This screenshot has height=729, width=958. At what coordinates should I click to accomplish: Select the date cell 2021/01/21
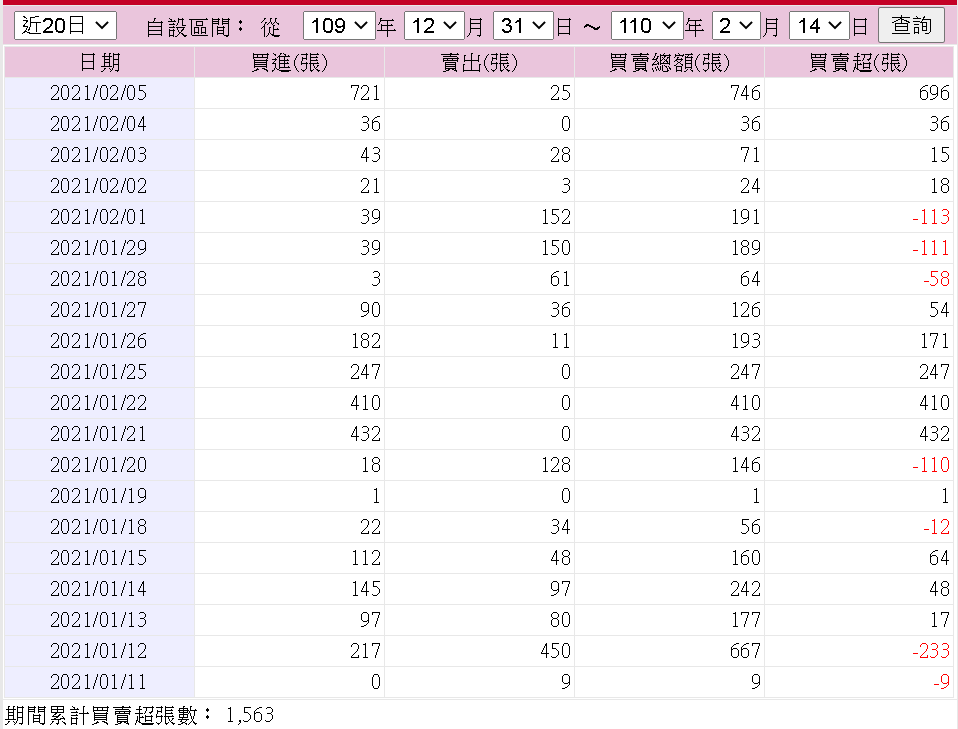pyautogui.click(x=98, y=434)
